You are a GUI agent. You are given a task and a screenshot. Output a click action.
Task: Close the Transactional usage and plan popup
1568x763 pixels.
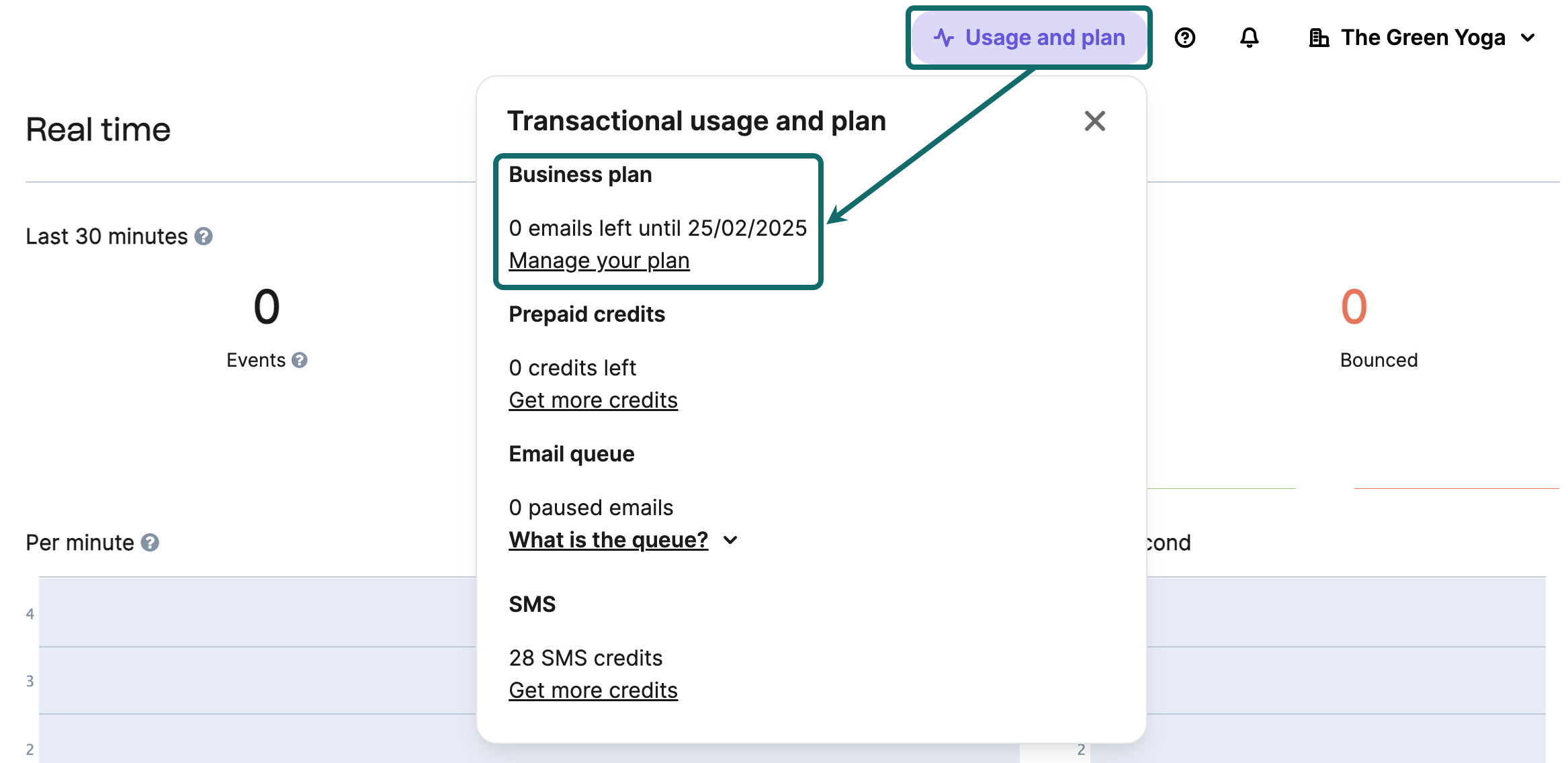click(1094, 122)
